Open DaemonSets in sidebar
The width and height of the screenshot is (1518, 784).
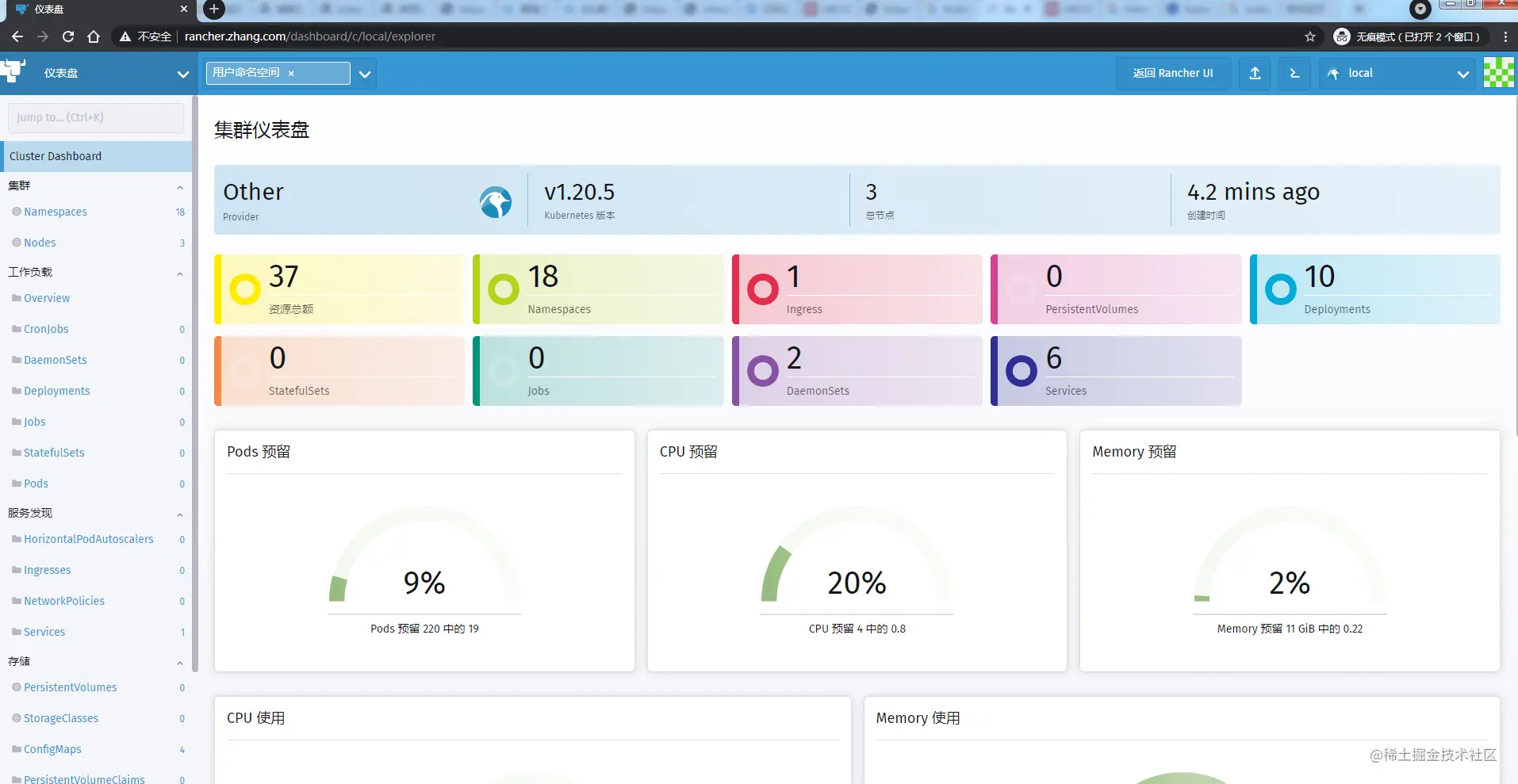coord(55,360)
